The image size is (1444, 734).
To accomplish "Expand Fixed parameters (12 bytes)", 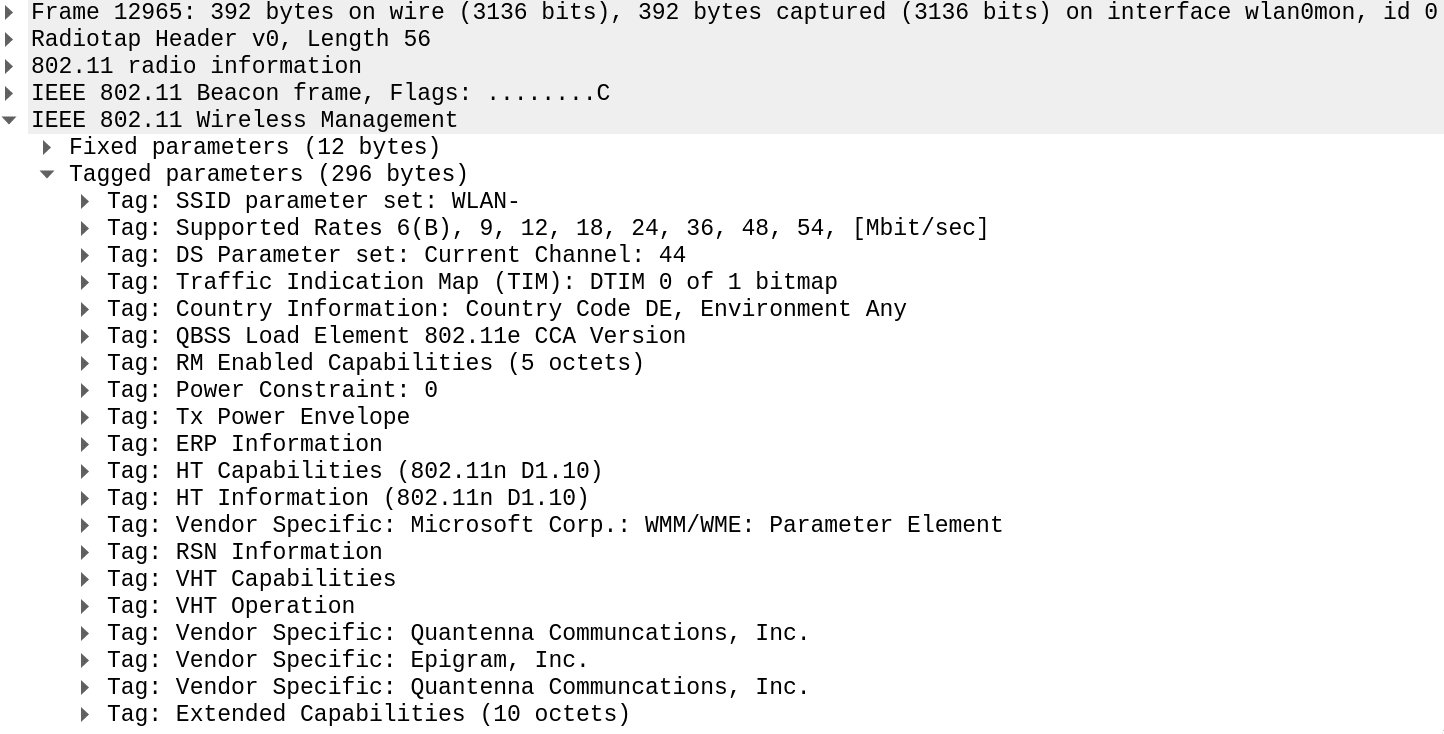I will (x=47, y=148).
